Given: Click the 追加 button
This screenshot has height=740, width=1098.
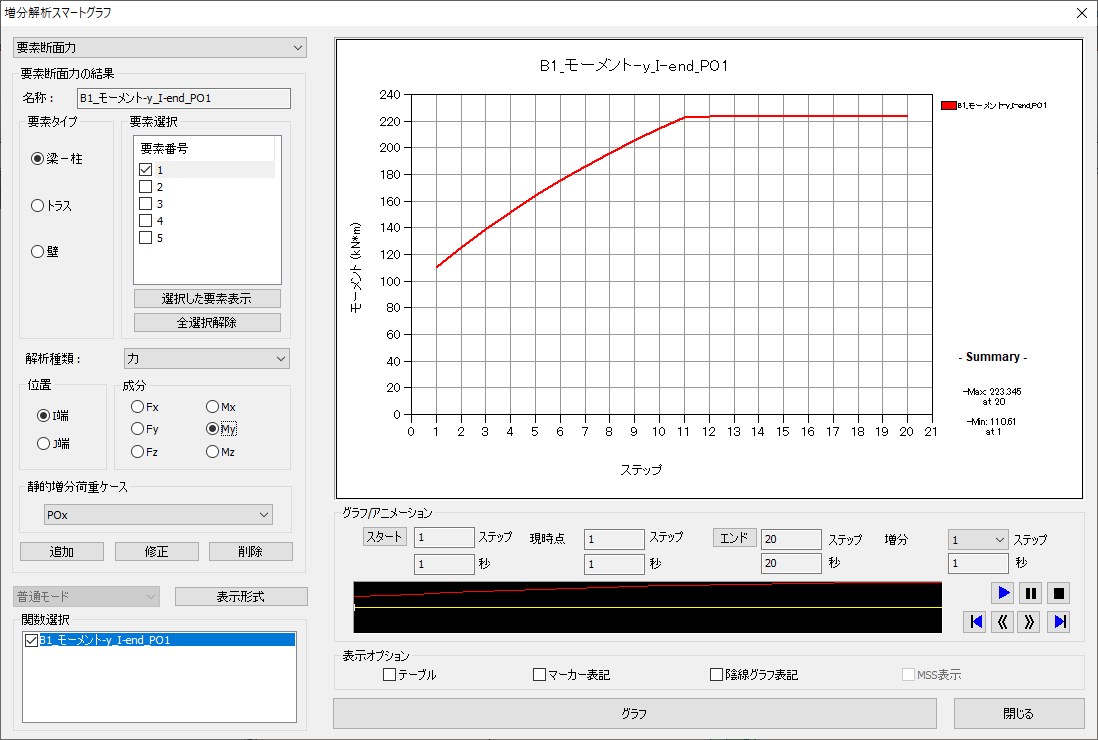Looking at the screenshot, I should [62, 552].
